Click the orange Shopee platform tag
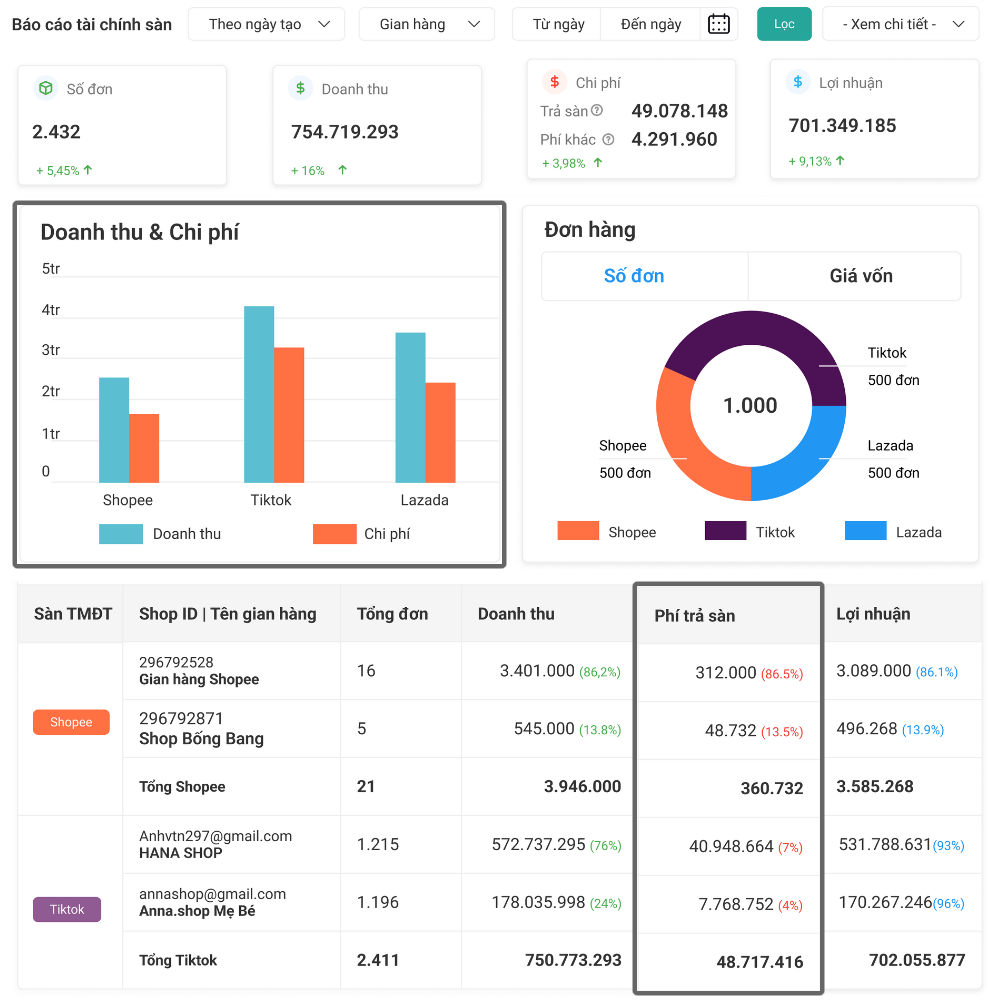This screenshot has height=1000, width=1000. pos(71,722)
